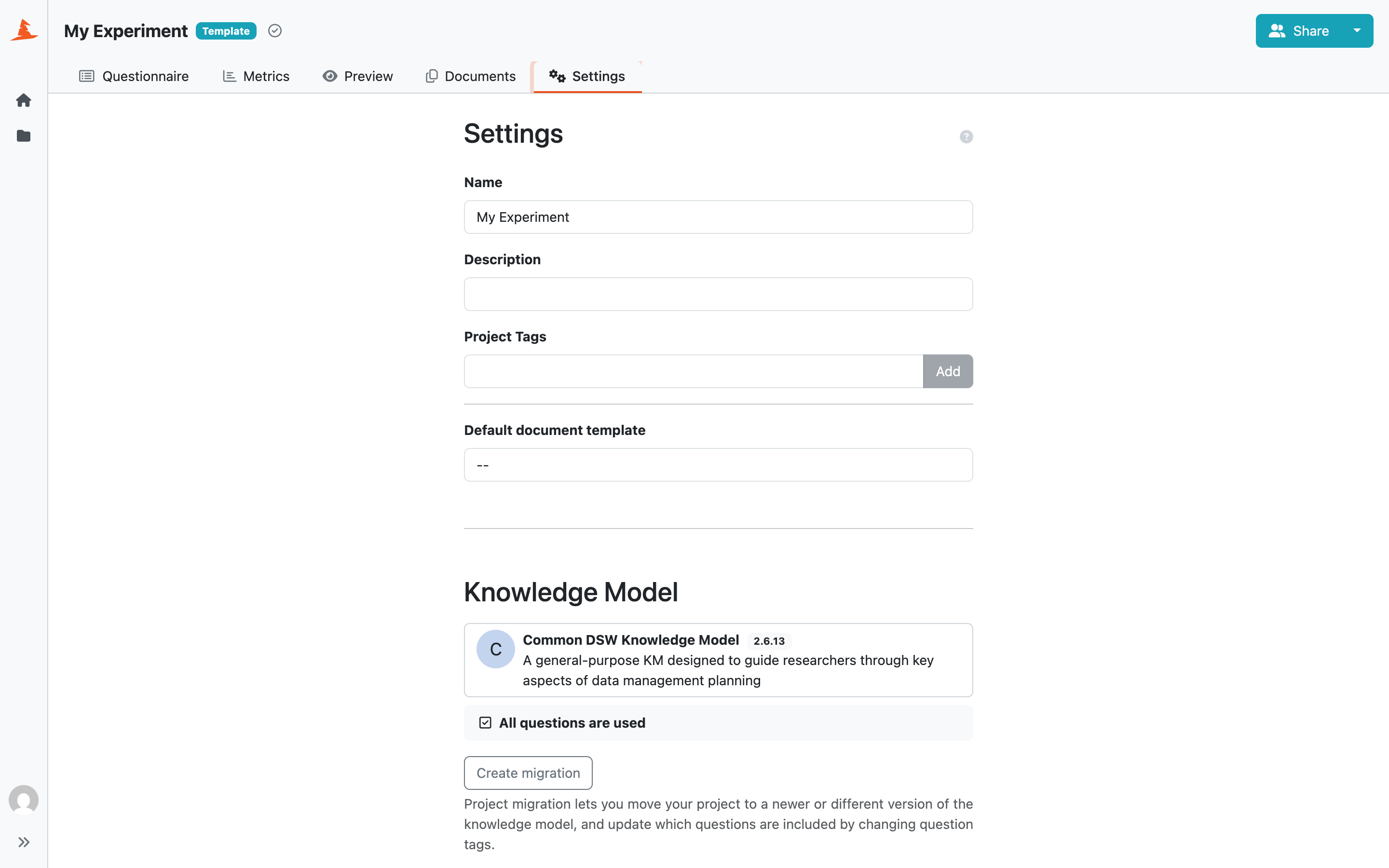Image resolution: width=1389 pixels, height=868 pixels.
Task: Click the Template badge
Action: (226, 31)
